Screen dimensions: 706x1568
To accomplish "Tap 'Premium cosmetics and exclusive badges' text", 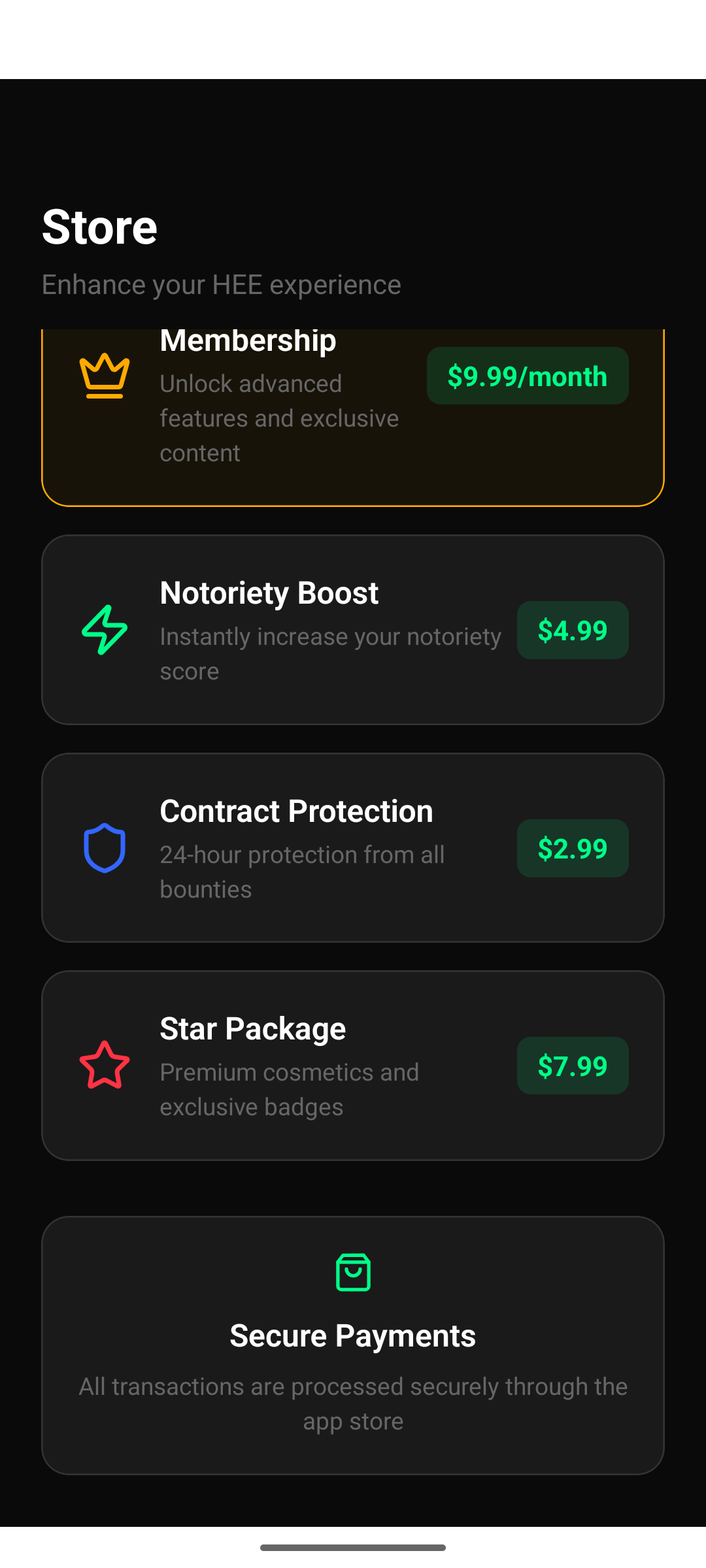I will (290, 1090).
